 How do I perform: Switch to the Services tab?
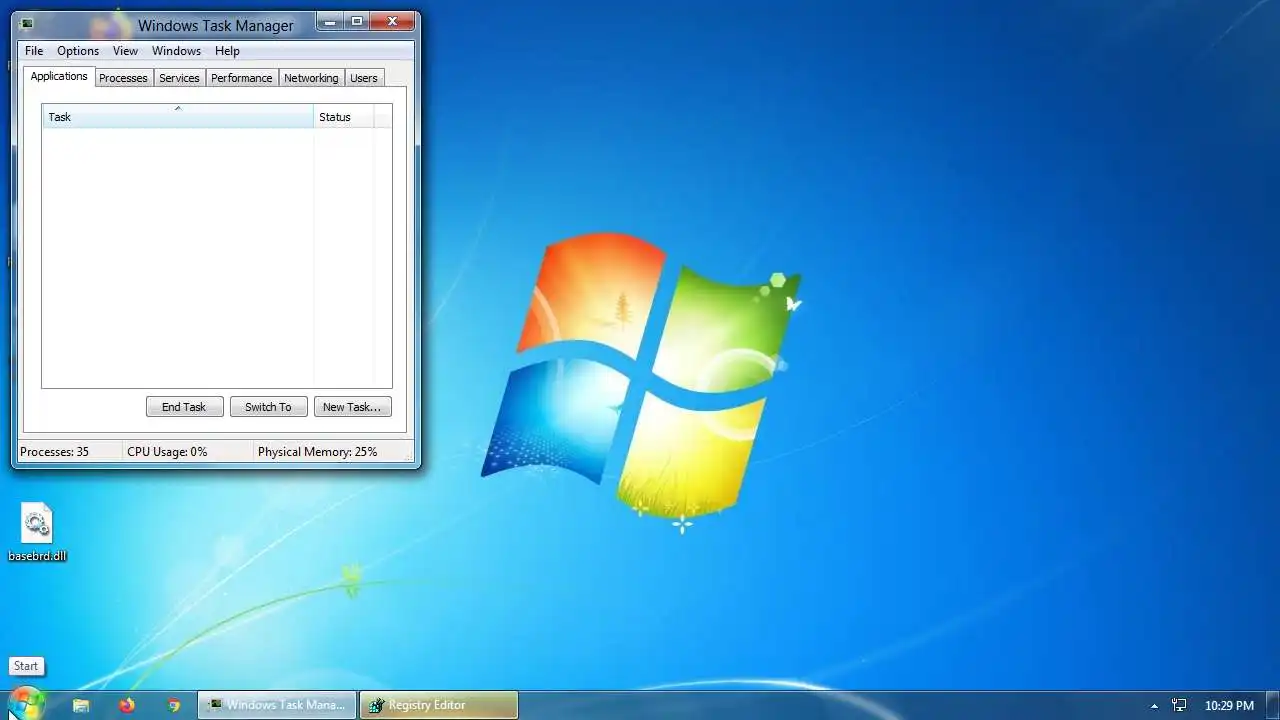coord(179,78)
